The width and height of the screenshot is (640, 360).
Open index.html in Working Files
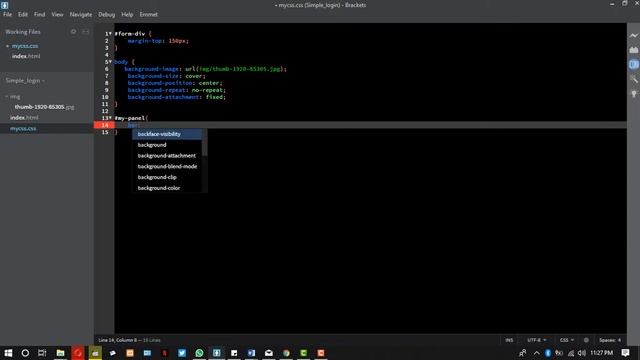[26, 56]
